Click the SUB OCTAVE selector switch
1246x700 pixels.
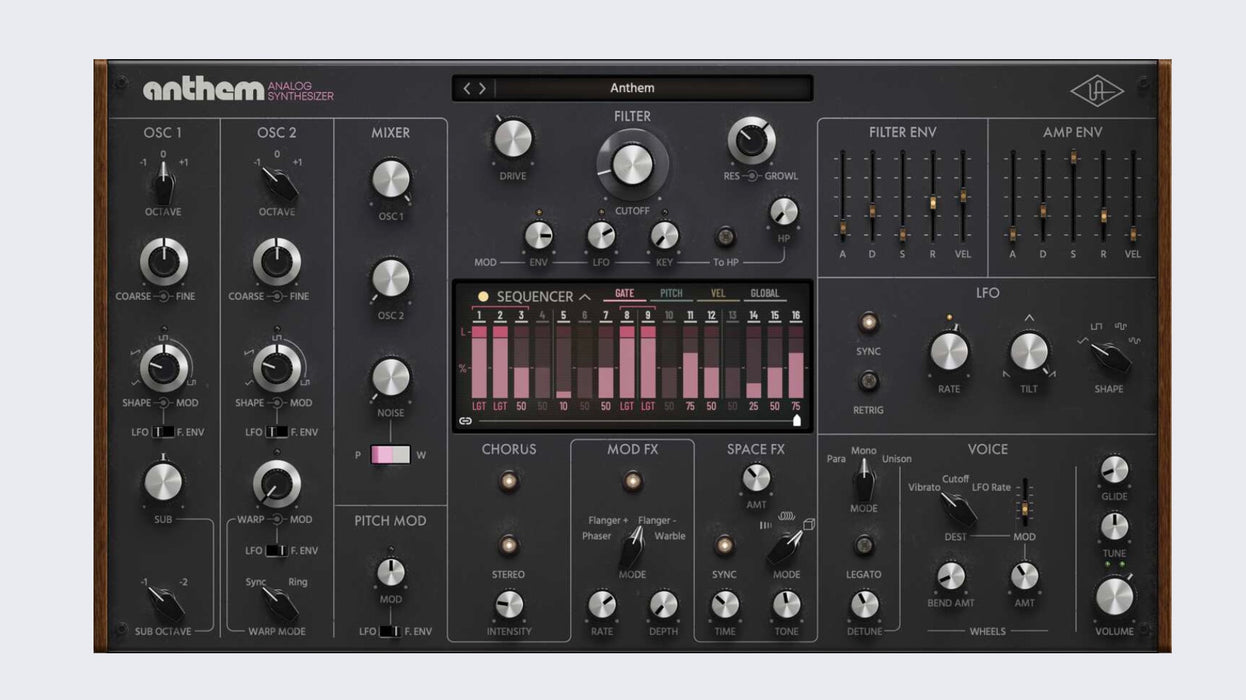click(163, 604)
